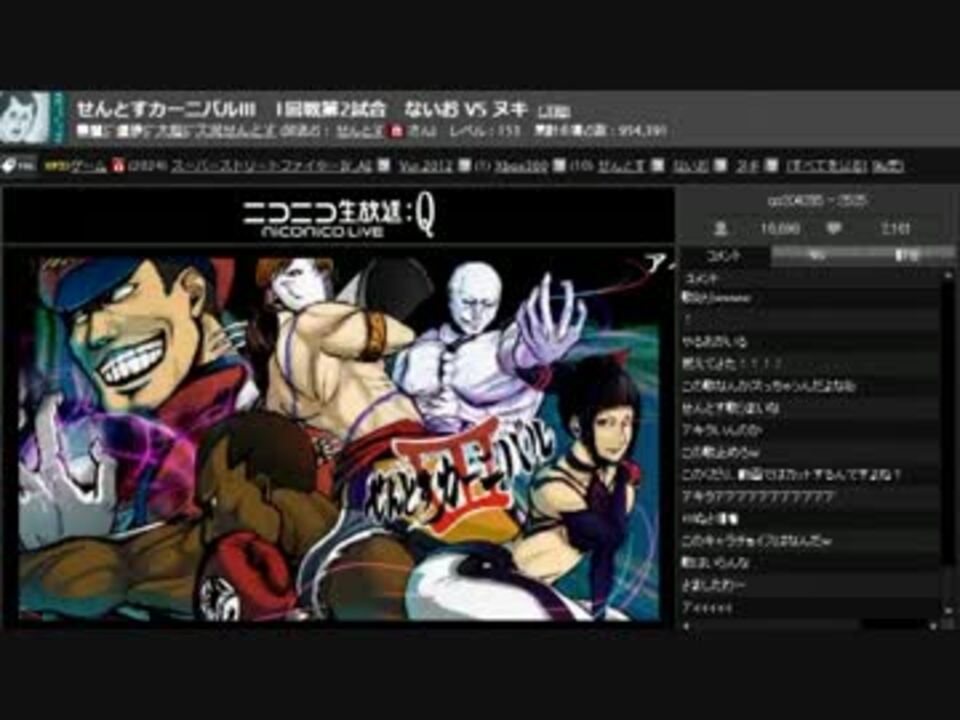Click the dictionary icon after Xbox360 tag
This screenshot has width=960, height=720.
point(559,165)
